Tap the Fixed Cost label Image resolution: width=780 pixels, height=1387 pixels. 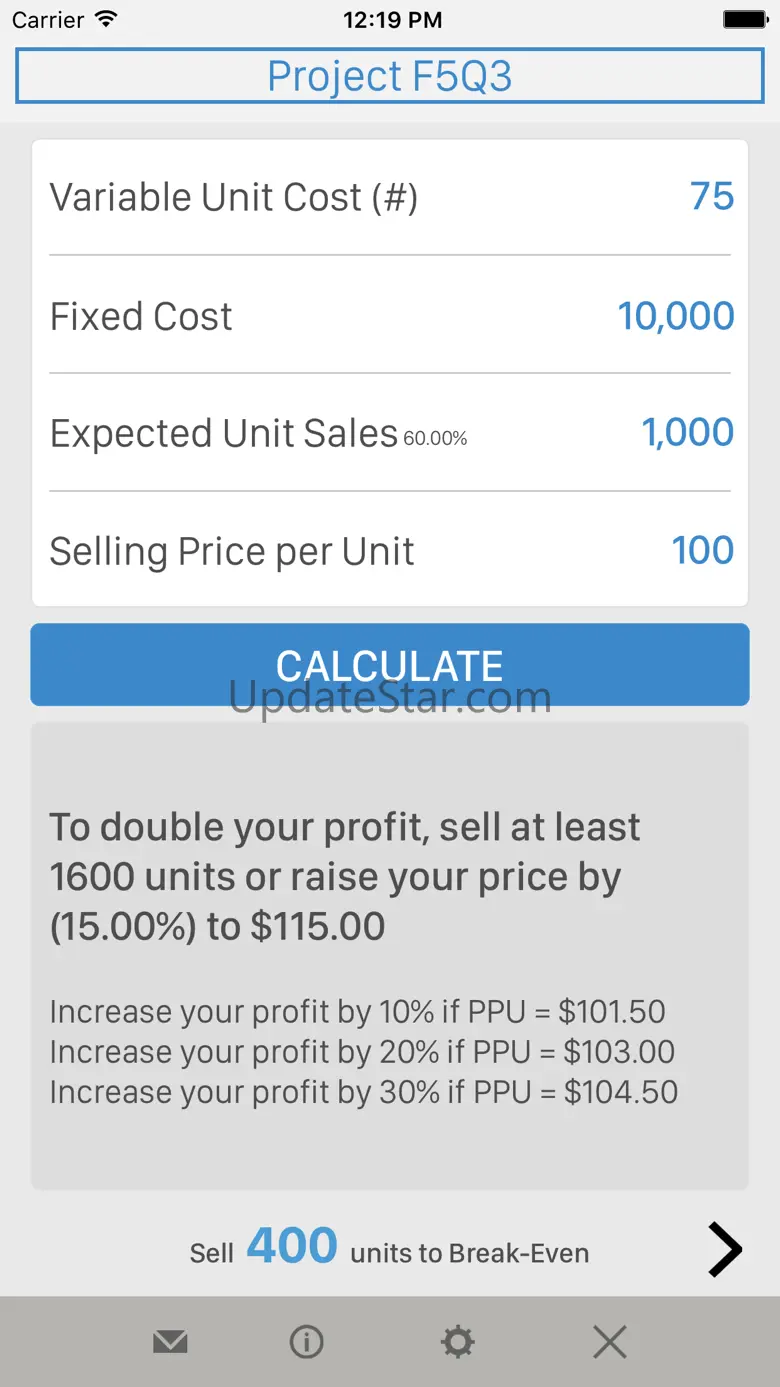coord(141,317)
